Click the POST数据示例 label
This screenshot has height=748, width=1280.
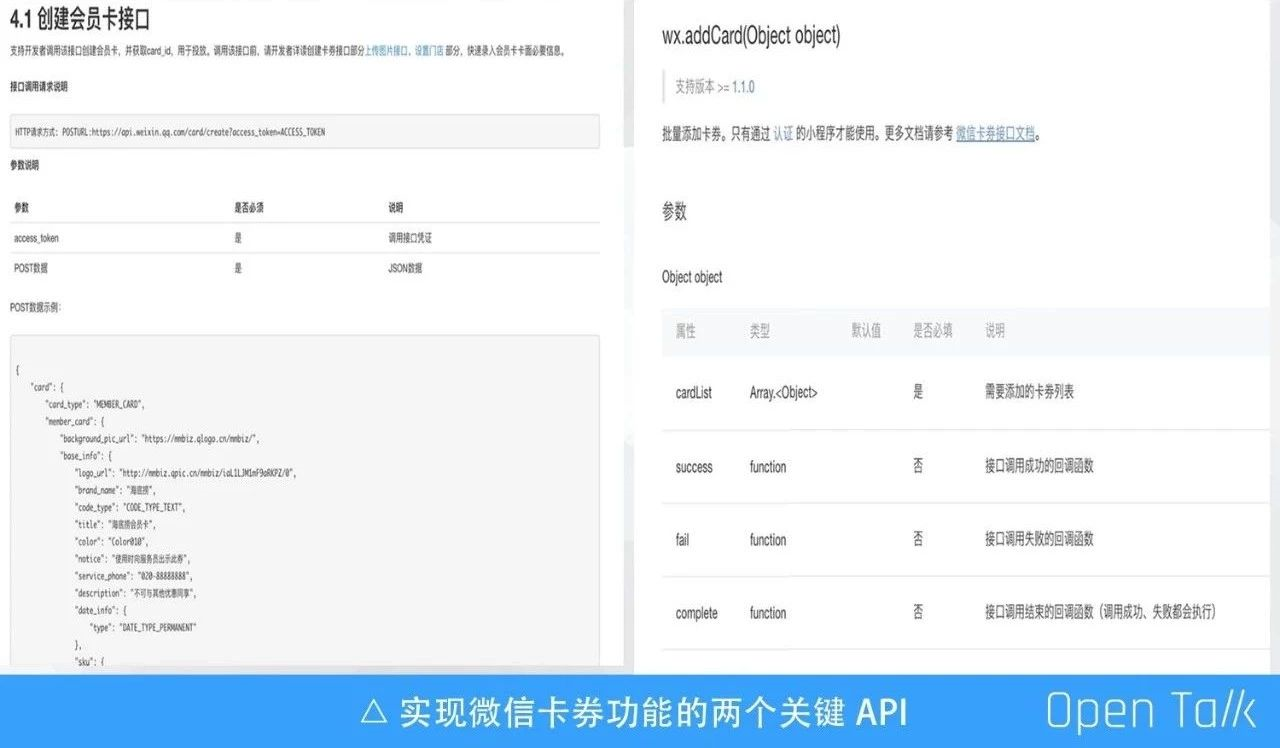35,307
